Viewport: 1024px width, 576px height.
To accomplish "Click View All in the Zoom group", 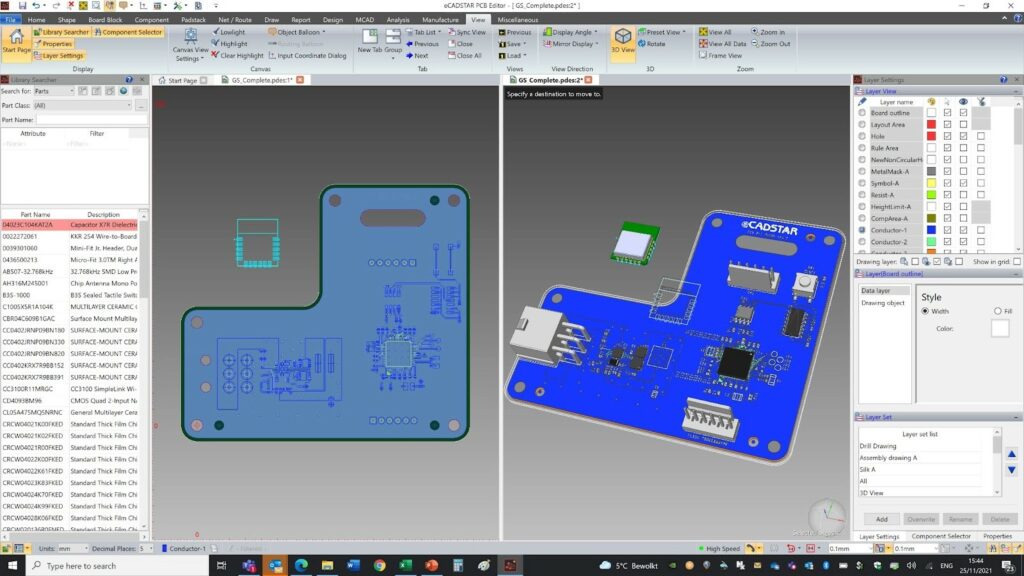I will point(715,32).
